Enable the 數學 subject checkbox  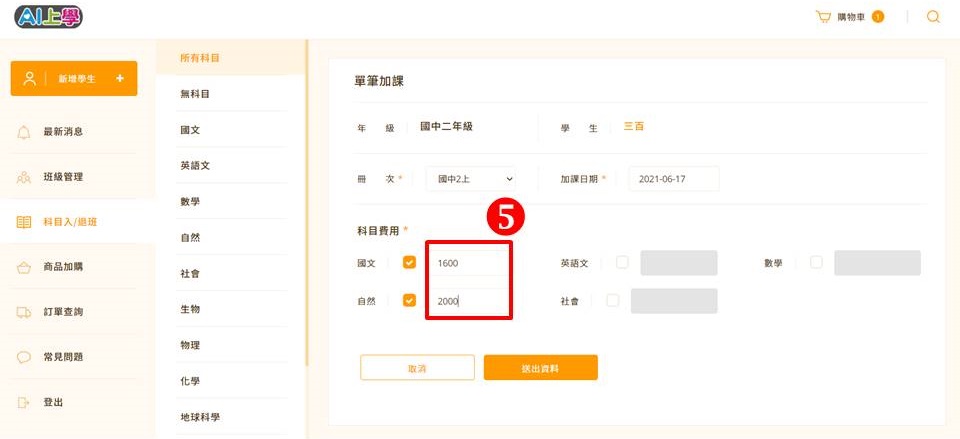(816, 262)
